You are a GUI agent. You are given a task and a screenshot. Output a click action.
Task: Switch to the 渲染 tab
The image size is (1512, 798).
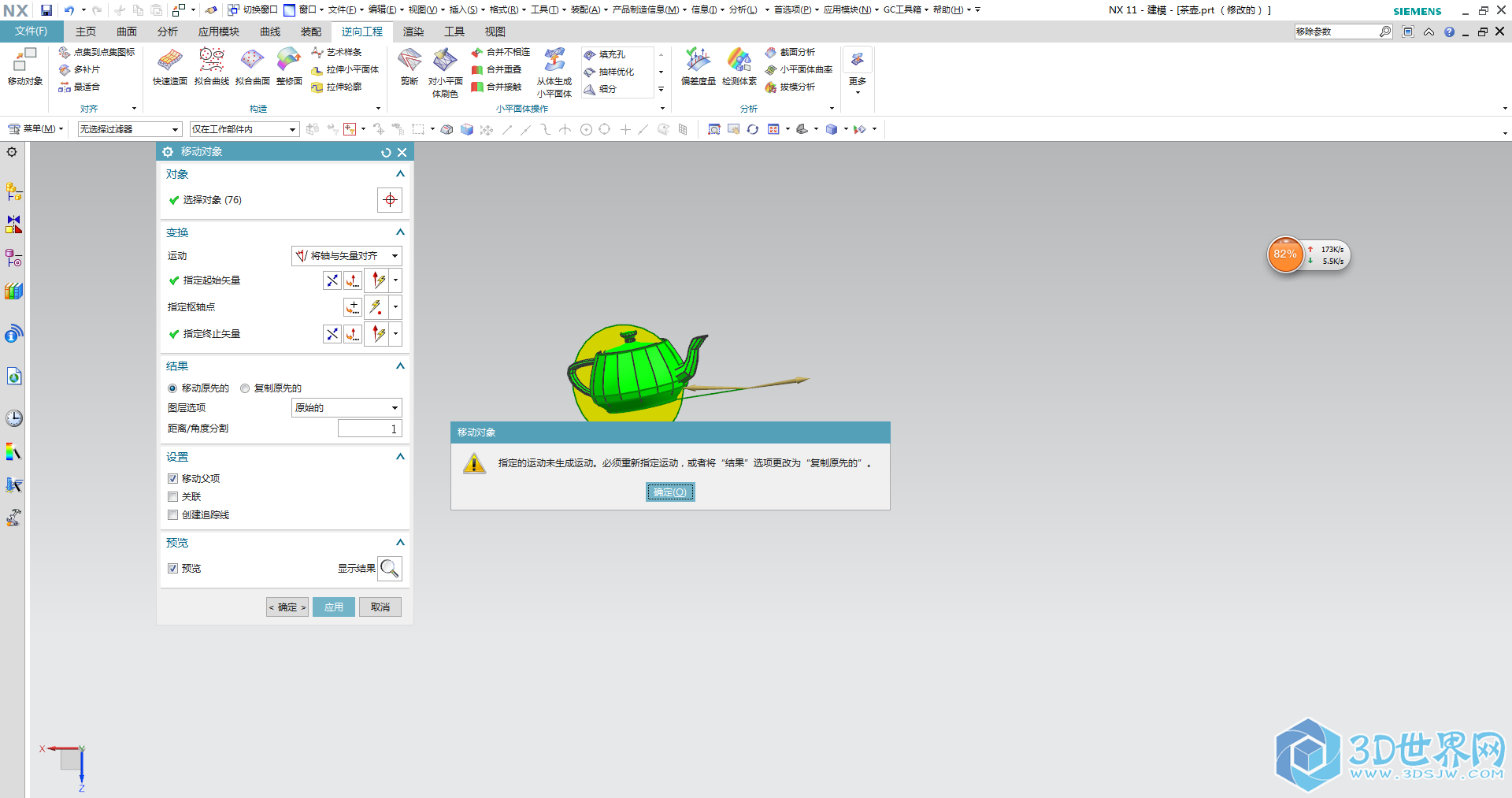click(x=413, y=32)
